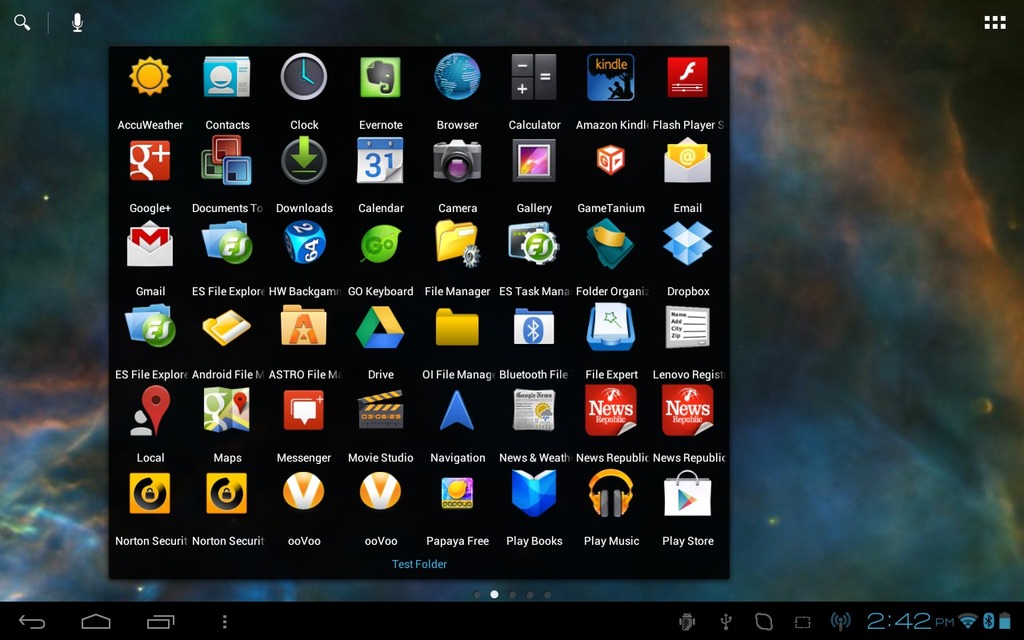Click the Test Folder title
Image resolution: width=1024 pixels, height=640 pixels.
pyautogui.click(x=419, y=564)
